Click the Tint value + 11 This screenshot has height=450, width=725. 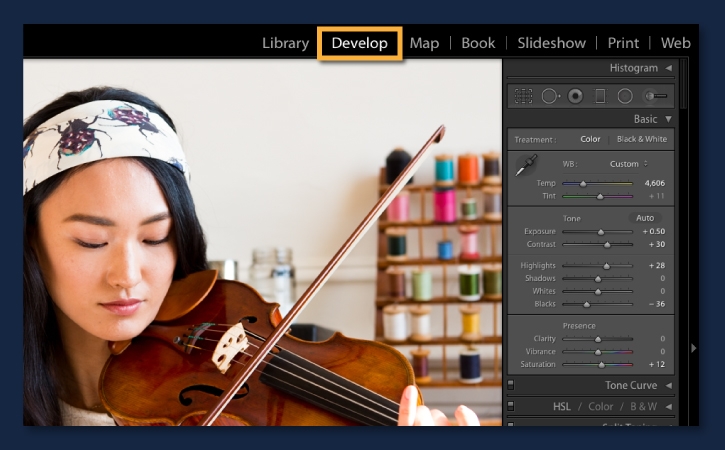(657, 196)
